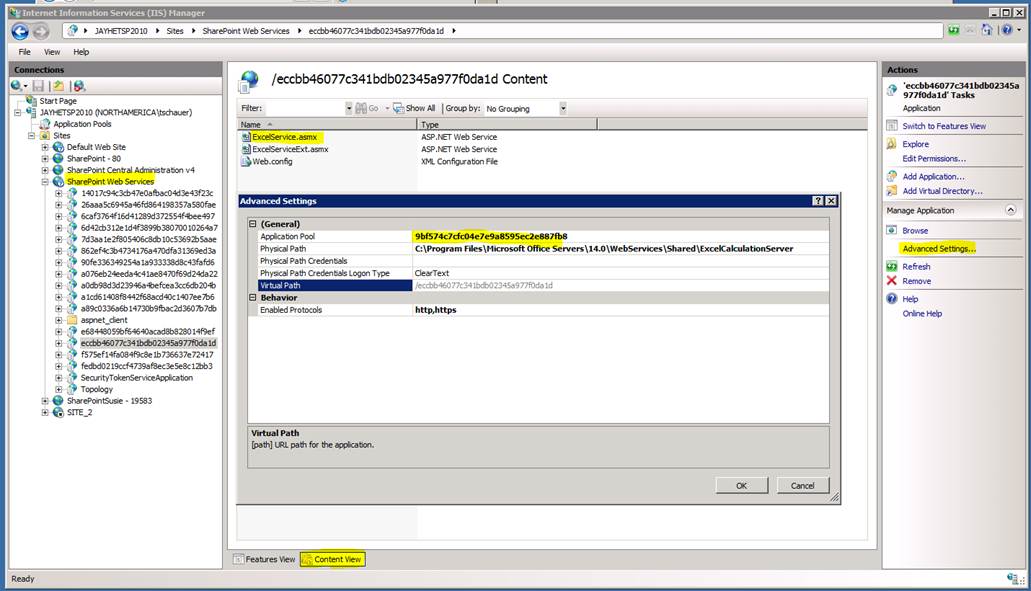Viewport: 1031px width, 591px height.
Task: Sort by the Type column header
Action: (508, 124)
